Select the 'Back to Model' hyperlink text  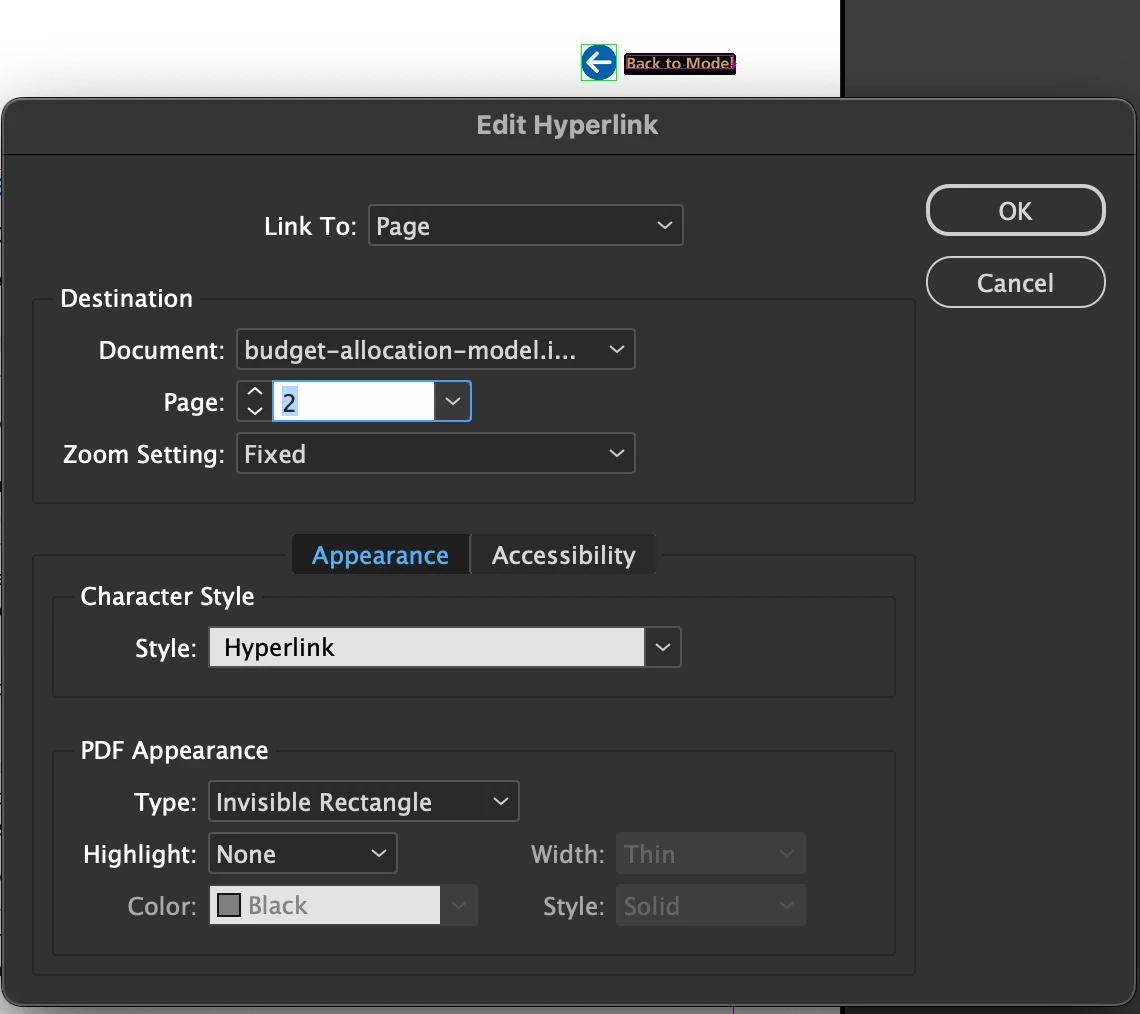pyautogui.click(x=680, y=64)
